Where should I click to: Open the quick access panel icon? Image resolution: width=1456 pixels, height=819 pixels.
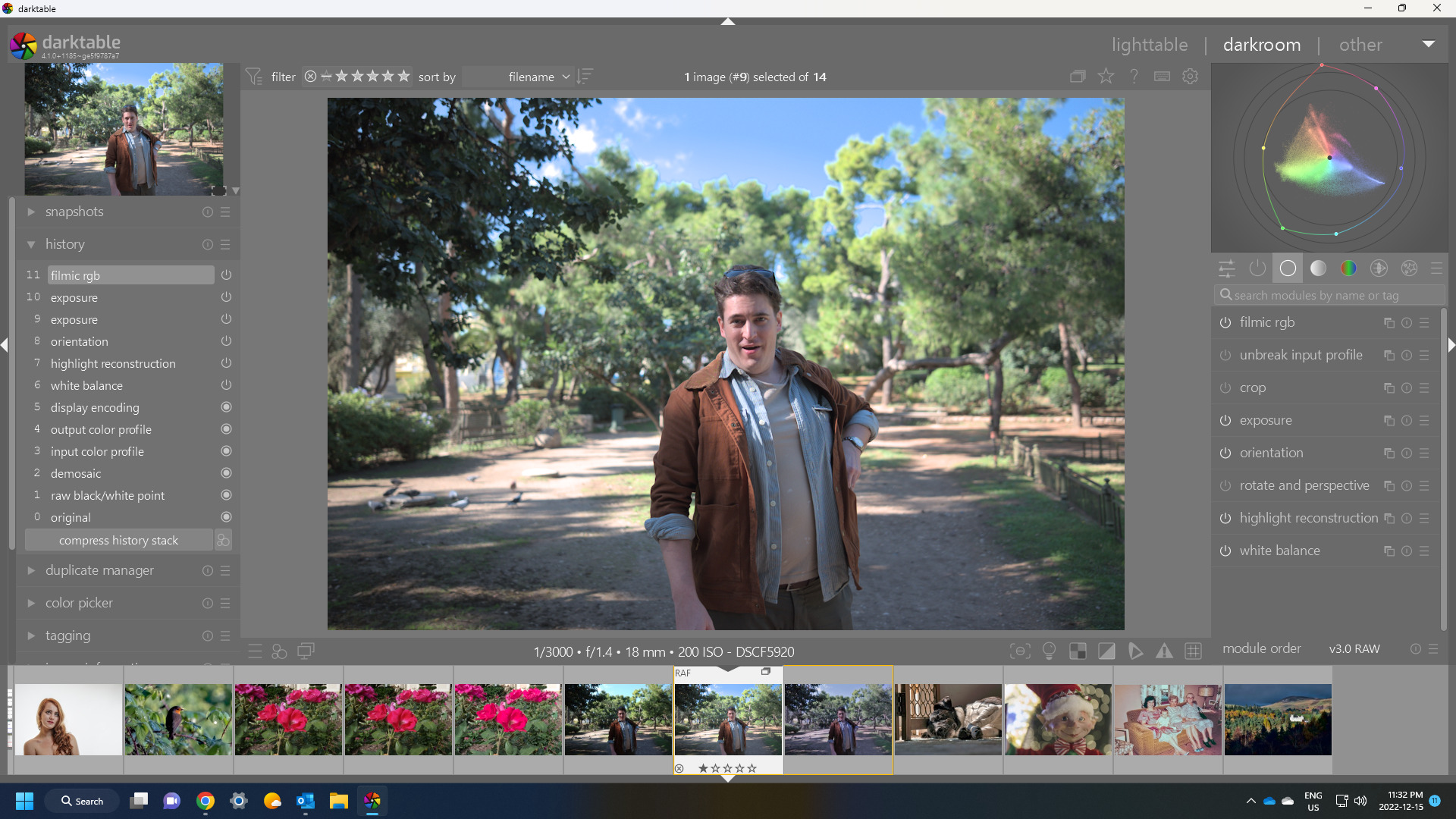[1227, 268]
